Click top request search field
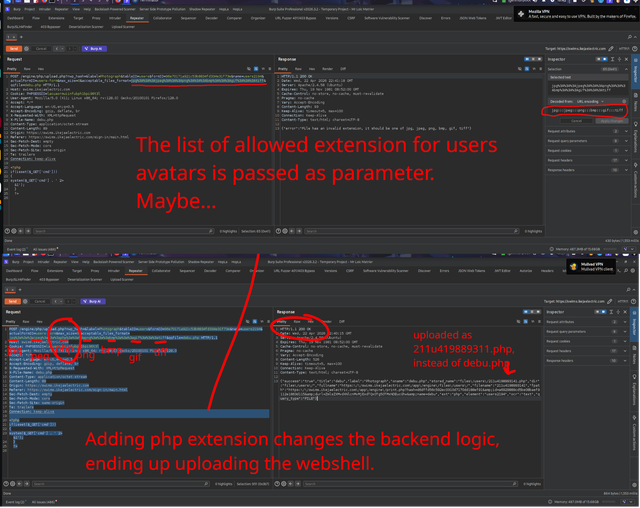Image resolution: width=640 pixels, height=508 pixels. pyautogui.click(x=124, y=231)
